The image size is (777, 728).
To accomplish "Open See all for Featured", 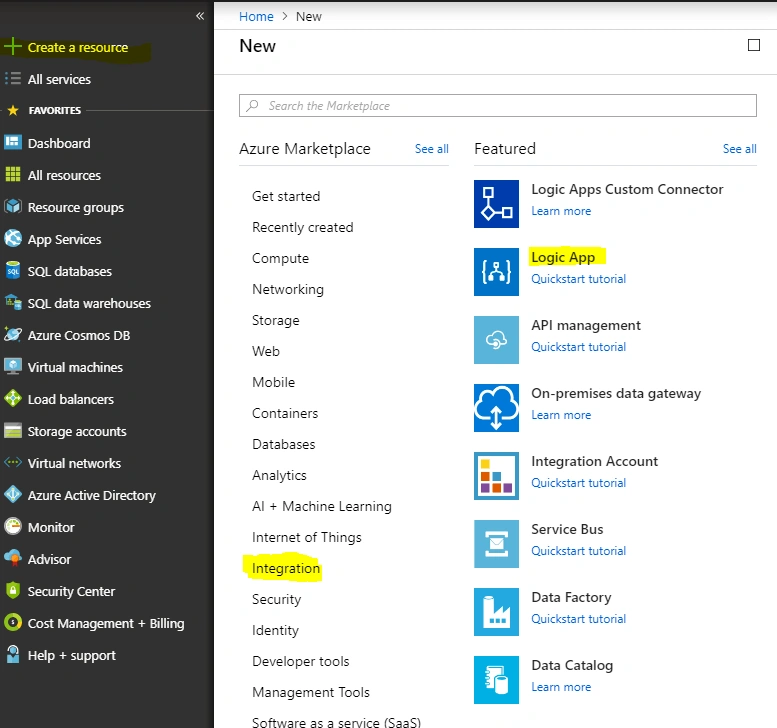I will tap(739, 149).
